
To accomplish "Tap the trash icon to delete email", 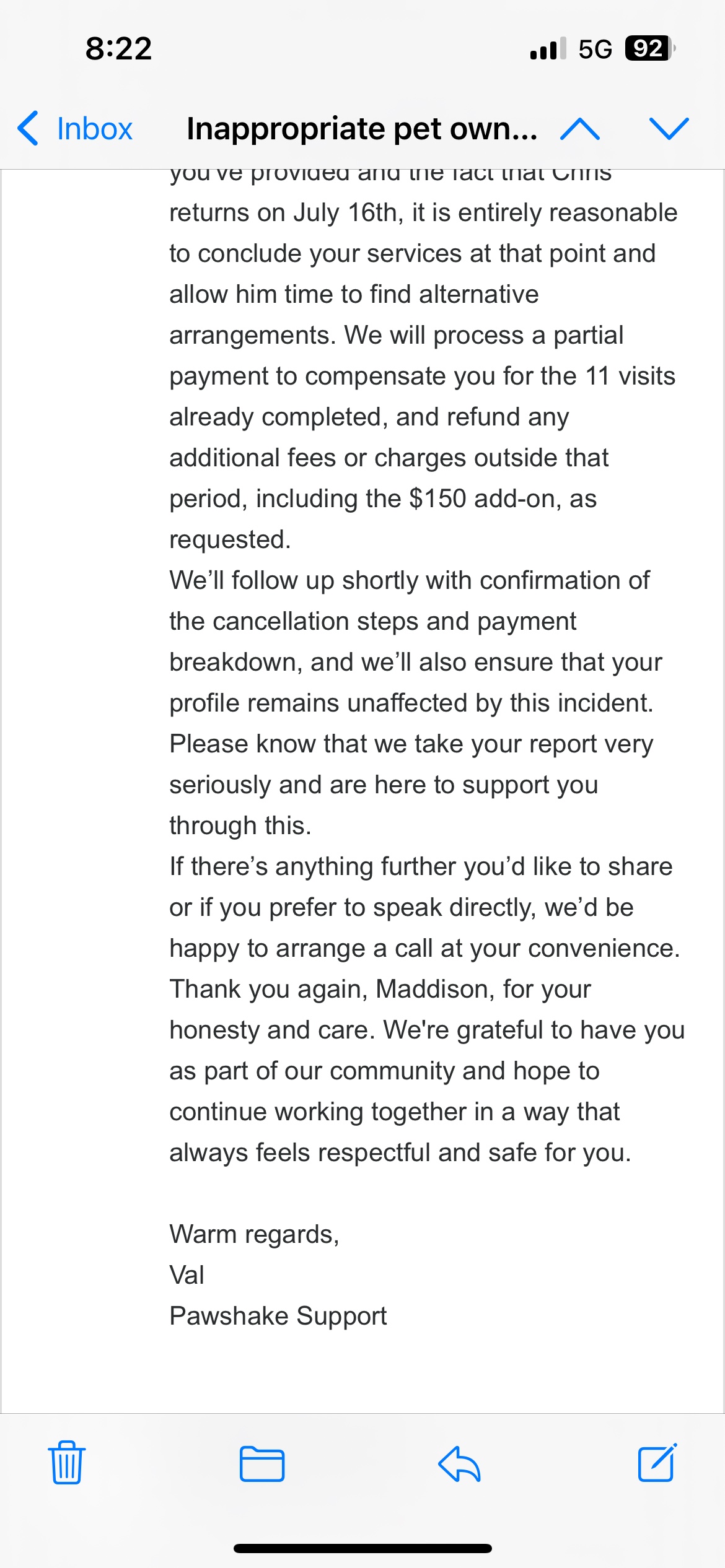I will click(67, 1463).
